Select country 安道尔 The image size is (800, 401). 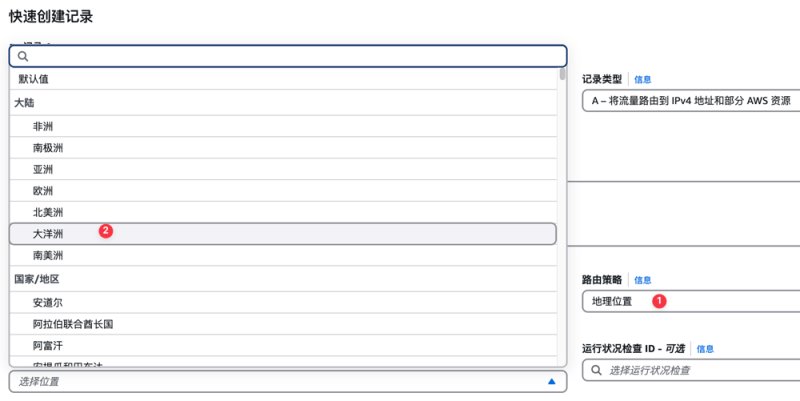(x=283, y=303)
